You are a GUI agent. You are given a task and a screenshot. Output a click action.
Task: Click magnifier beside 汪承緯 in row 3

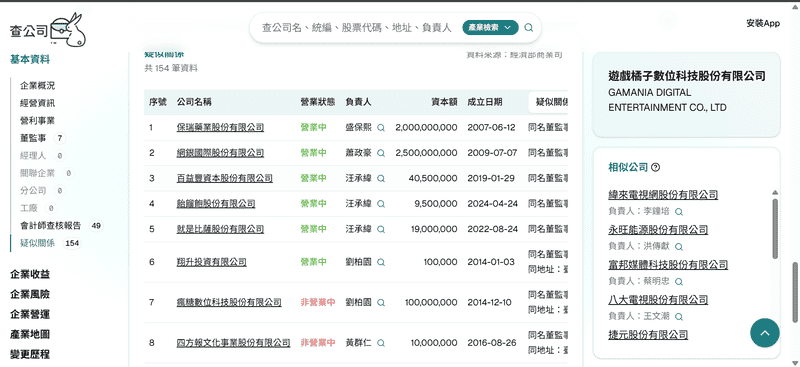click(x=381, y=179)
